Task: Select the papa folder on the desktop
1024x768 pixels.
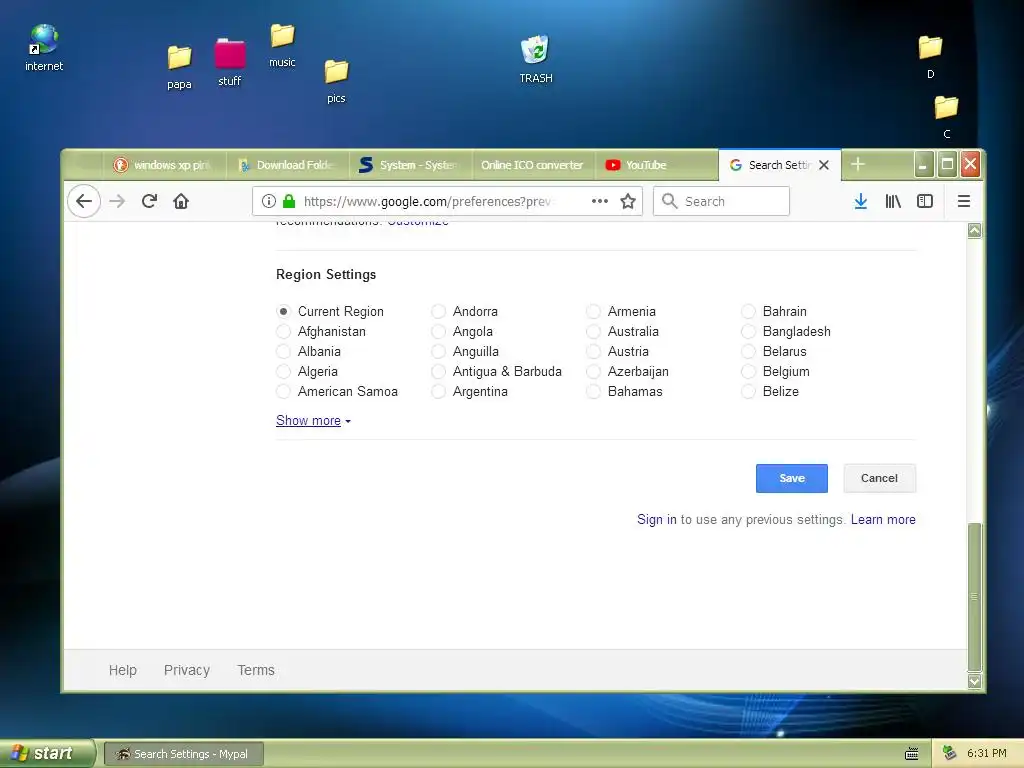Action: (179, 67)
